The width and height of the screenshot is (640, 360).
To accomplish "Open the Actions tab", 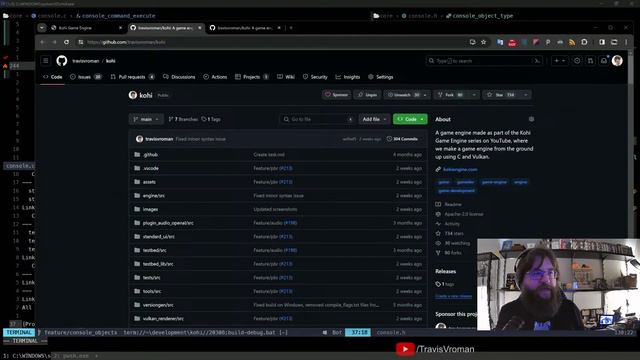I will pos(215,77).
